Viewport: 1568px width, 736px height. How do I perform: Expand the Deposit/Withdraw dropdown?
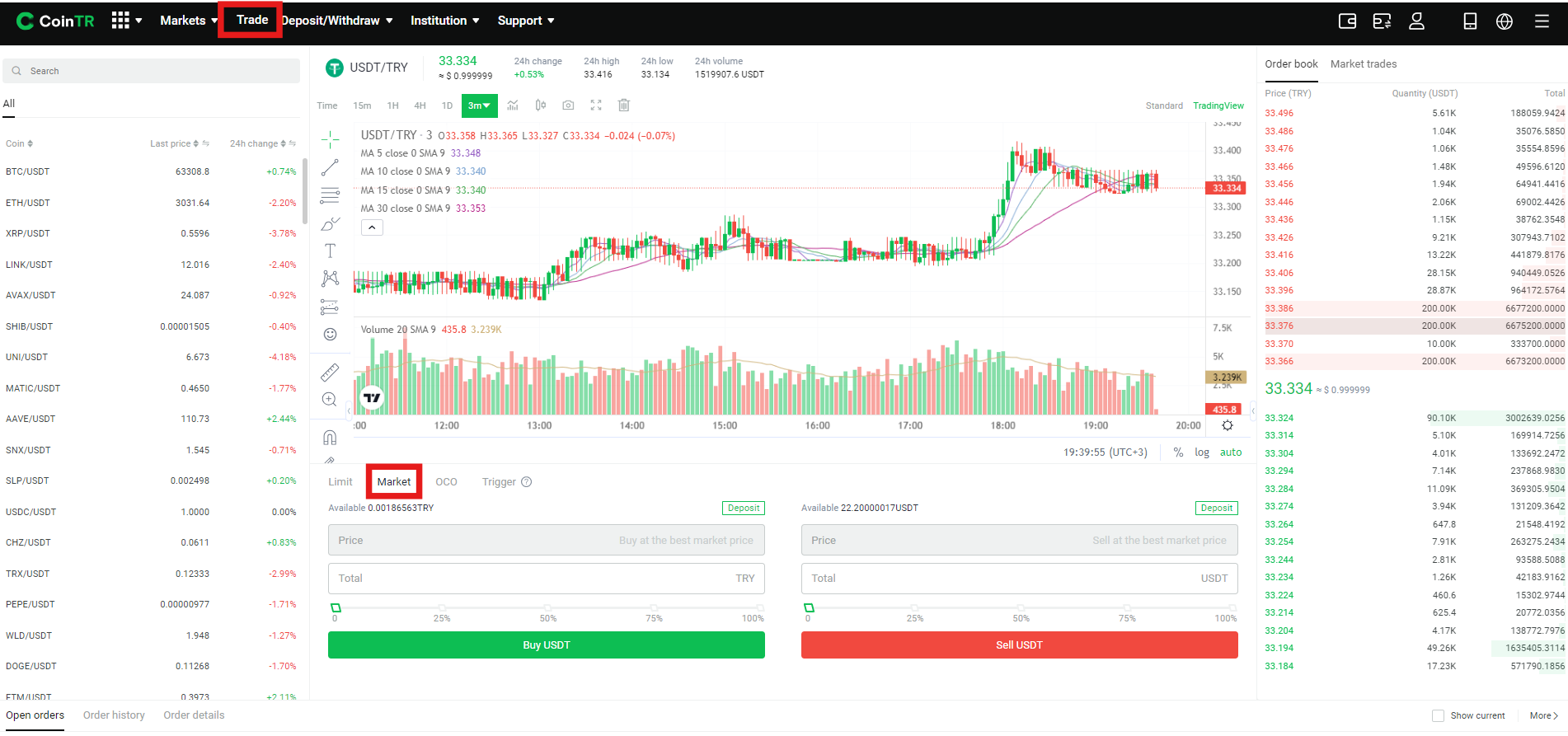[337, 21]
